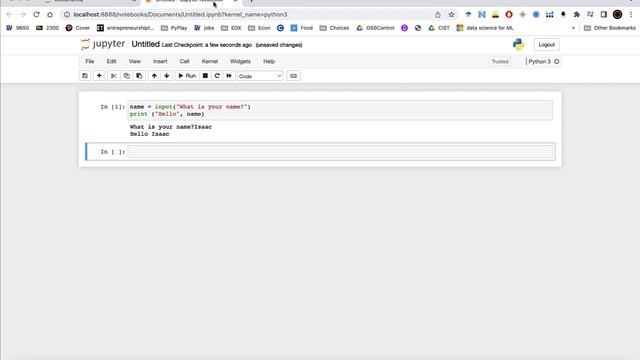Rename the notebook title Untitled
Image resolution: width=640 pixels, height=360 pixels.
145,44
